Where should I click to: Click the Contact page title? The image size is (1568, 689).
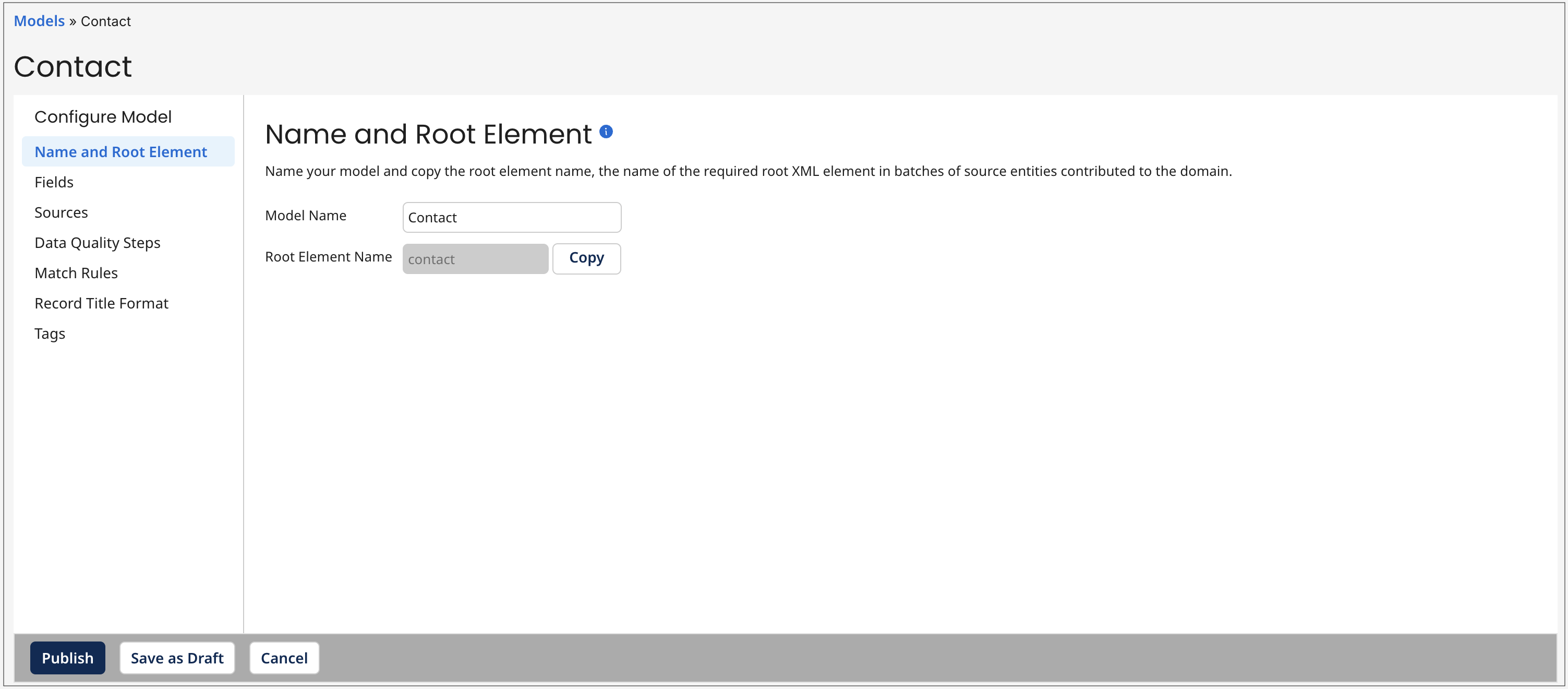(73, 66)
